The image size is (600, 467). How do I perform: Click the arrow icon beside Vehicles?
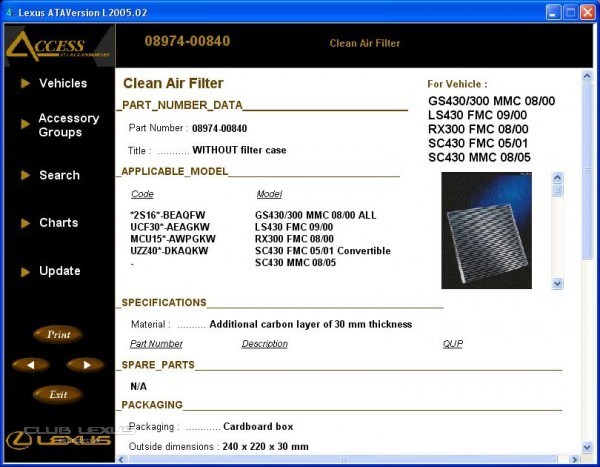tap(25, 83)
